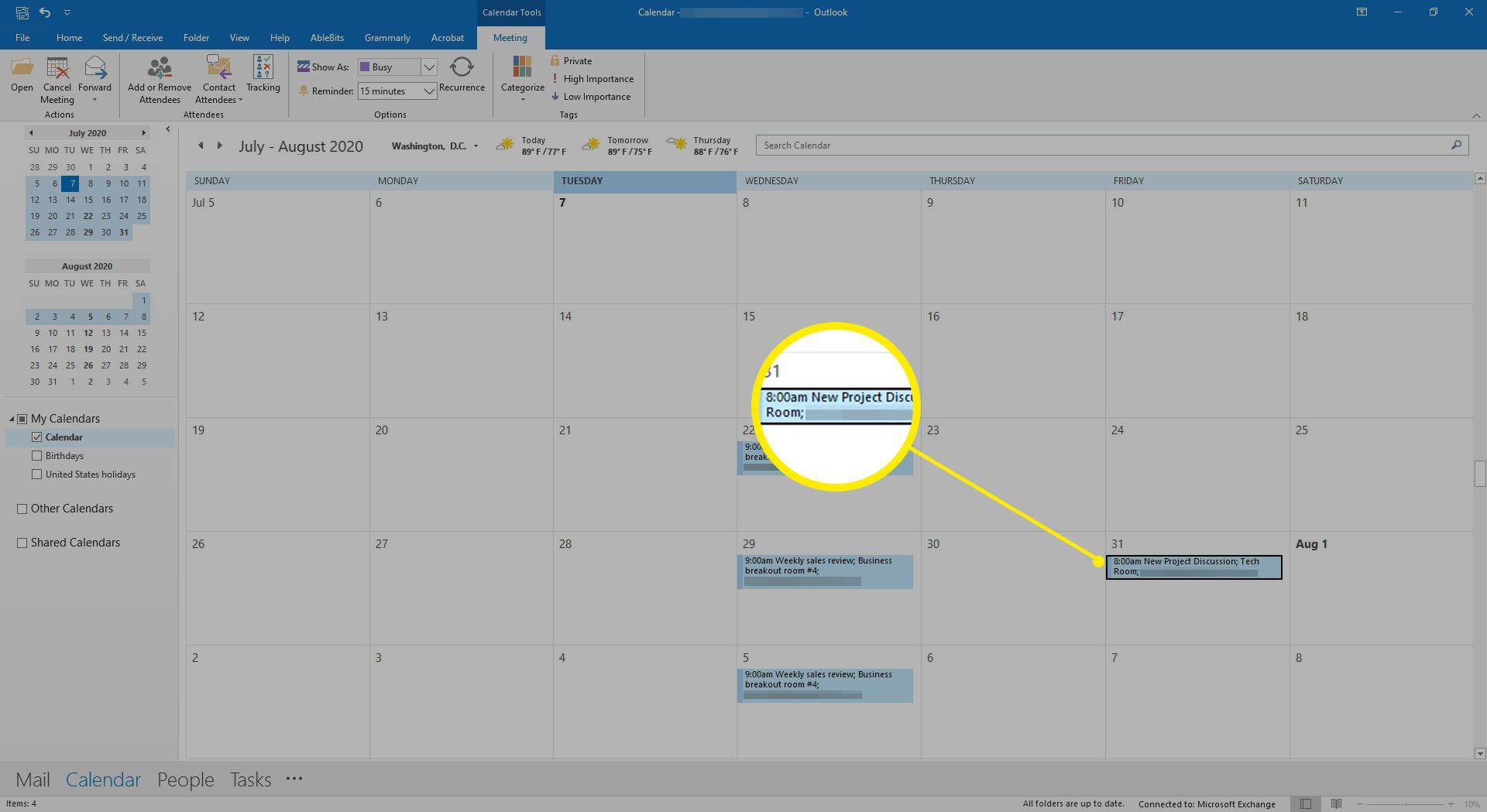
Task: Click Tomorrow weather forecast
Action: pos(617,146)
